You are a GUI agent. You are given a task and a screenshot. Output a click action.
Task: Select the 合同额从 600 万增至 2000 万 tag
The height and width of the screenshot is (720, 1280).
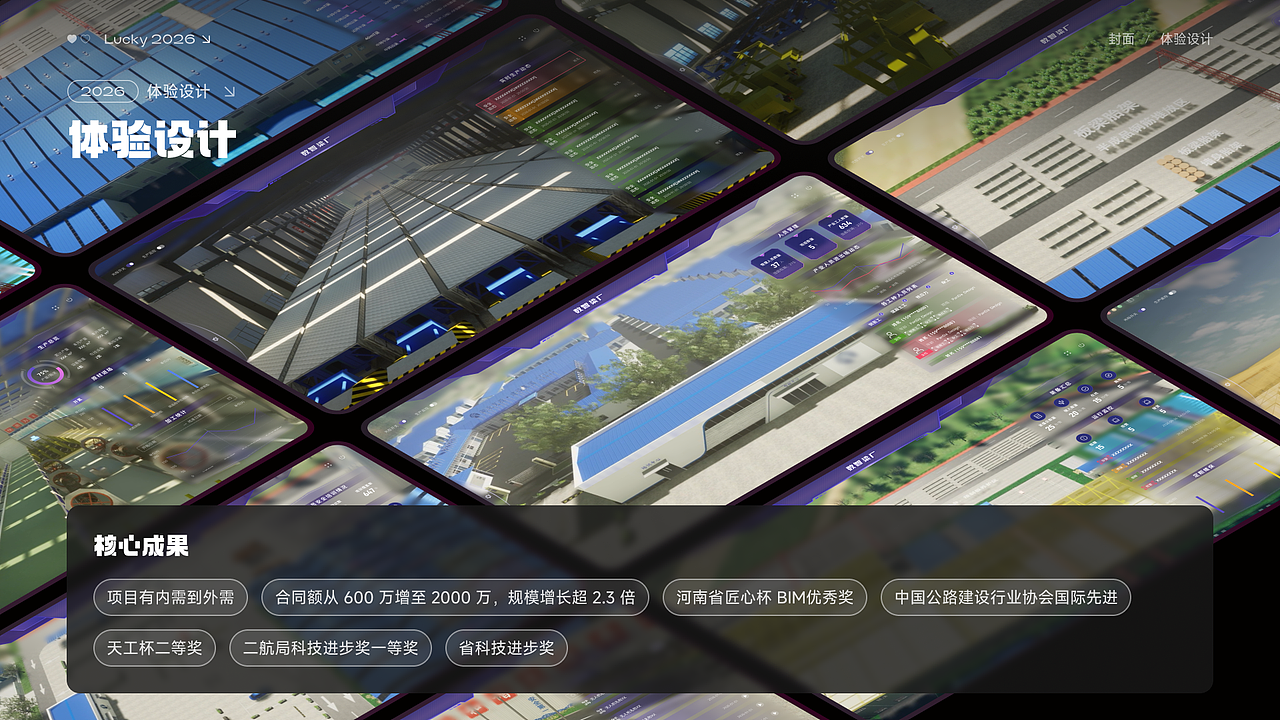[455, 598]
